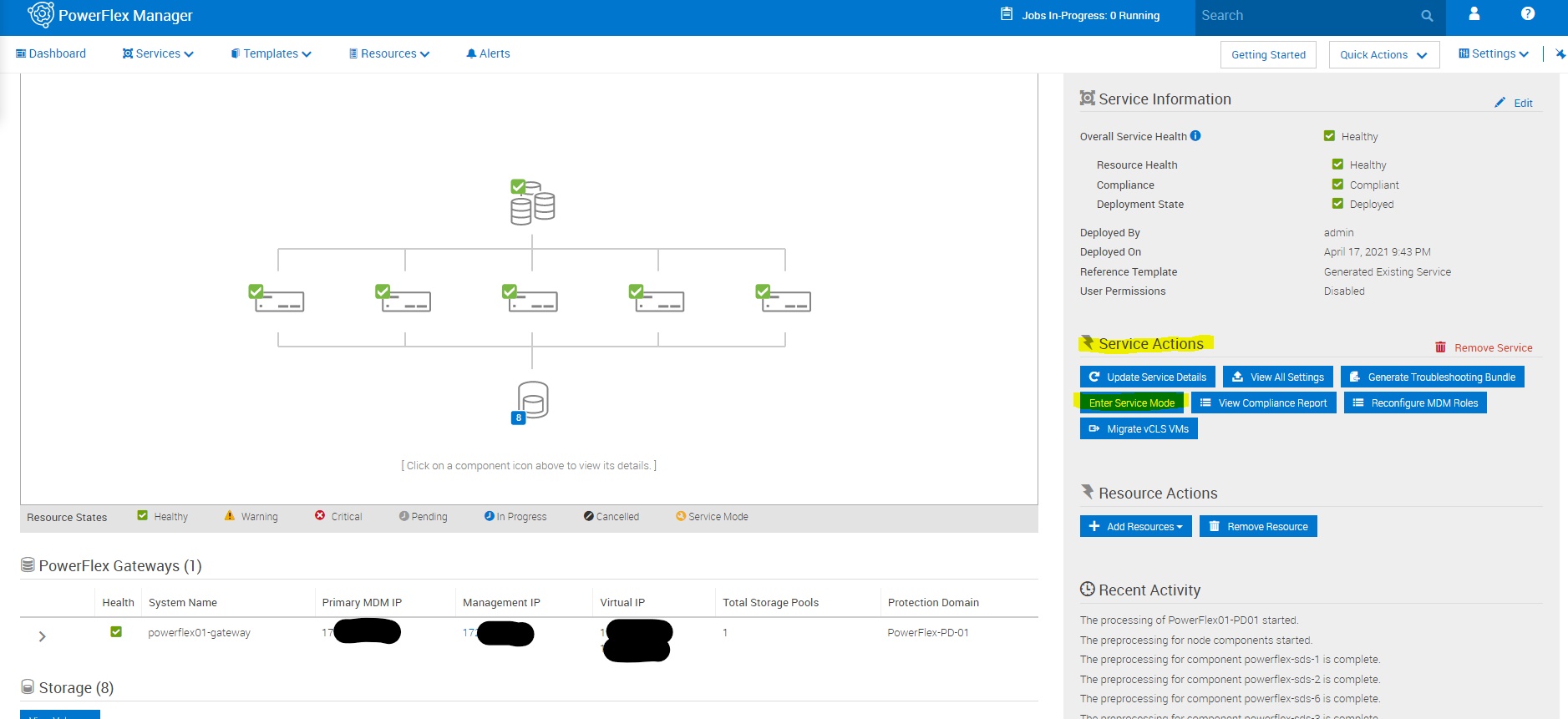Click the info icon beside Overall Service Health
Image resolution: width=1568 pixels, height=719 pixels.
coord(1195,136)
